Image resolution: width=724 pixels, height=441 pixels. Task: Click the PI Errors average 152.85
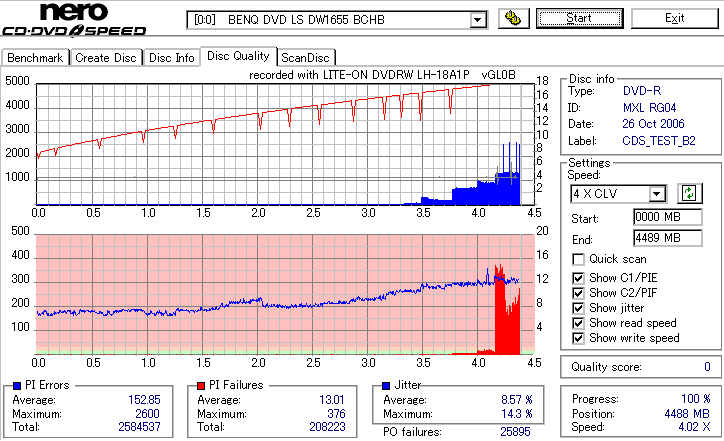pyautogui.click(x=144, y=400)
